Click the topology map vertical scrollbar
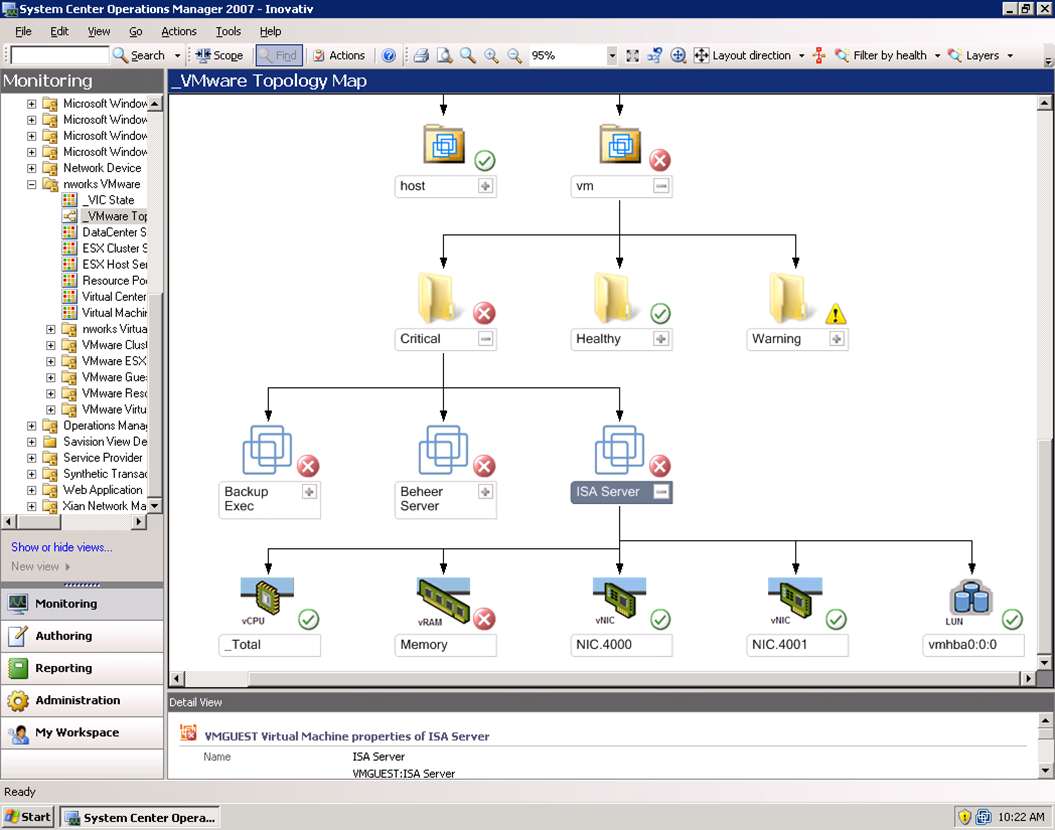This screenshot has width=1055, height=830. click(1044, 383)
